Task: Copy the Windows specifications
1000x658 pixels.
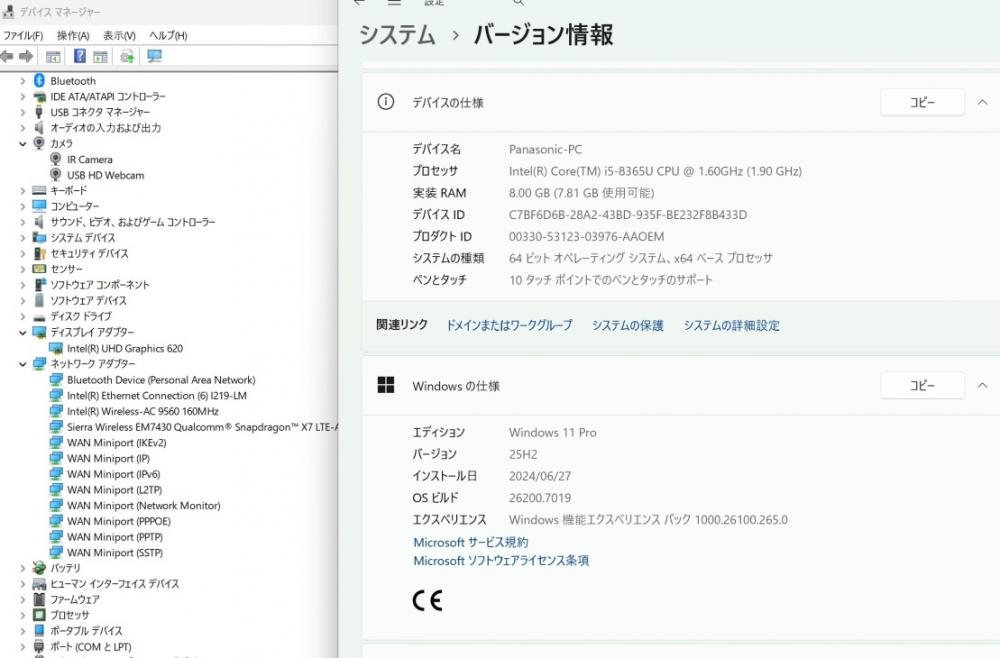Action: pyautogui.click(x=922, y=385)
